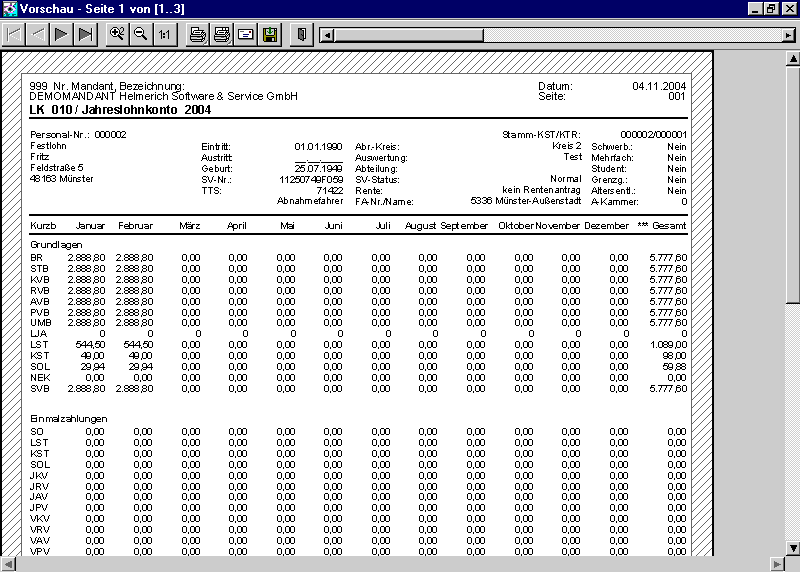The image size is (800, 572).
Task: Click '** Gesamt' column header
Action: (662, 226)
